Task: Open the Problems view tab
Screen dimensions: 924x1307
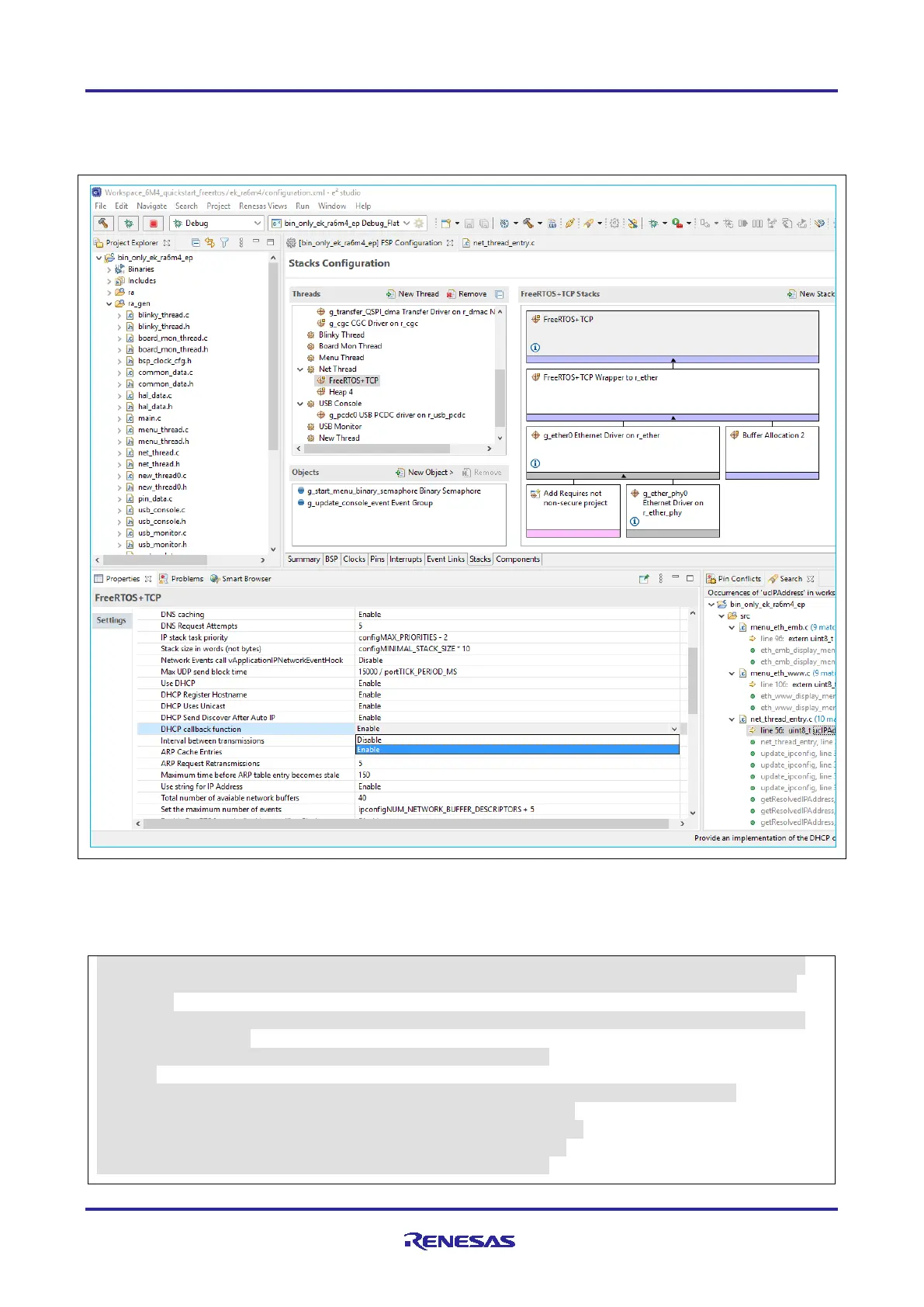Action: tap(181, 579)
